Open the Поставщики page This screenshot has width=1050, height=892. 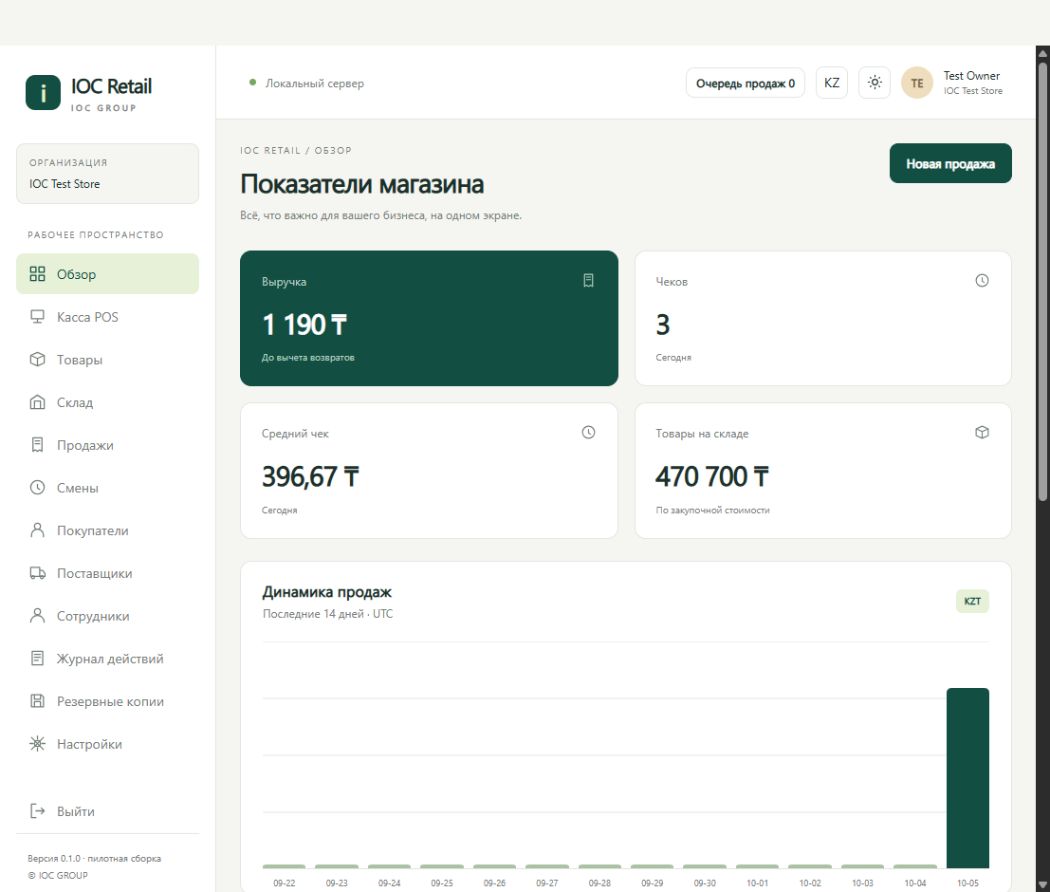(107, 573)
